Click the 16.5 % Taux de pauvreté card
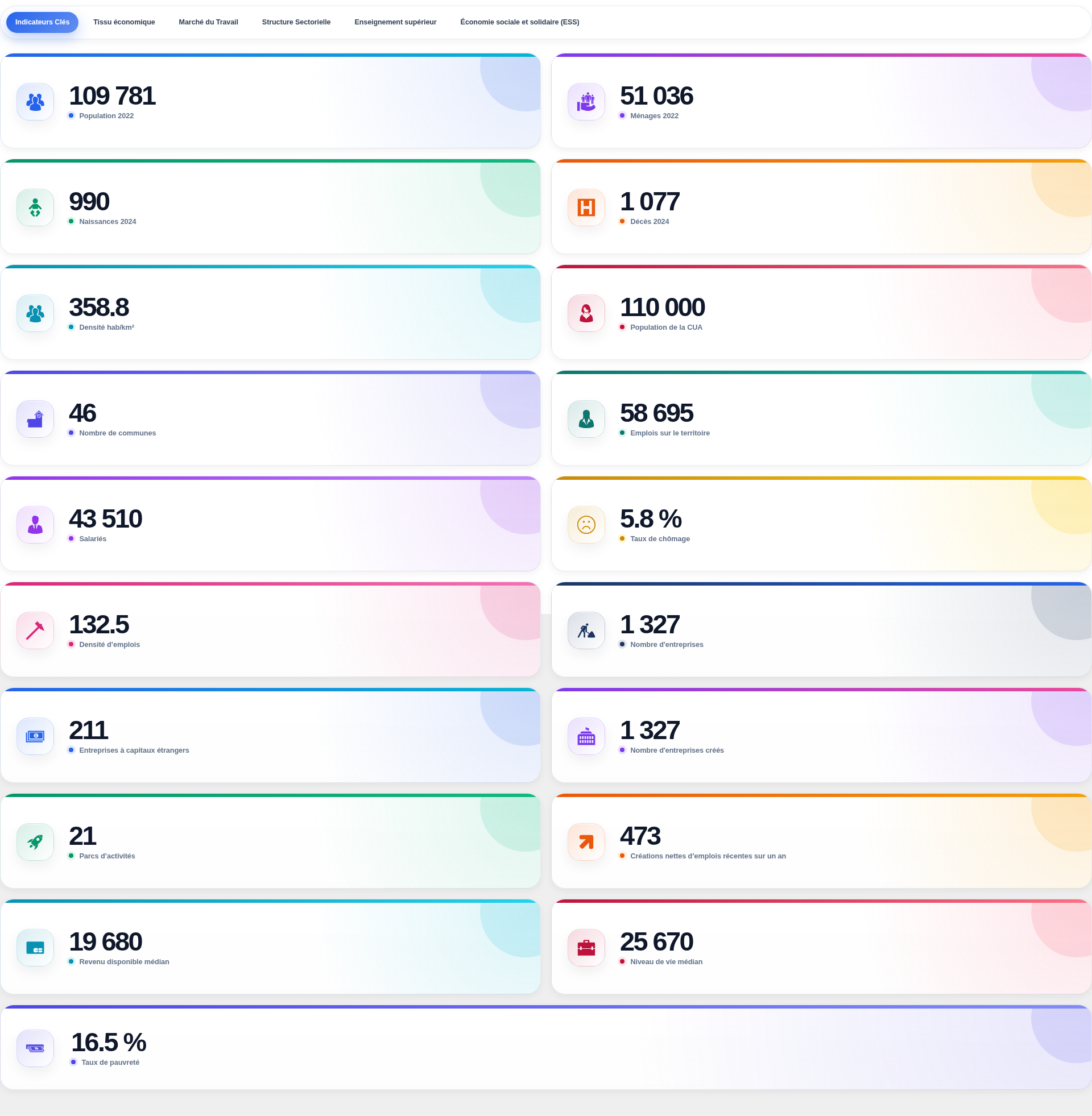The height and width of the screenshot is (1116, 1092). [546, 1047]
